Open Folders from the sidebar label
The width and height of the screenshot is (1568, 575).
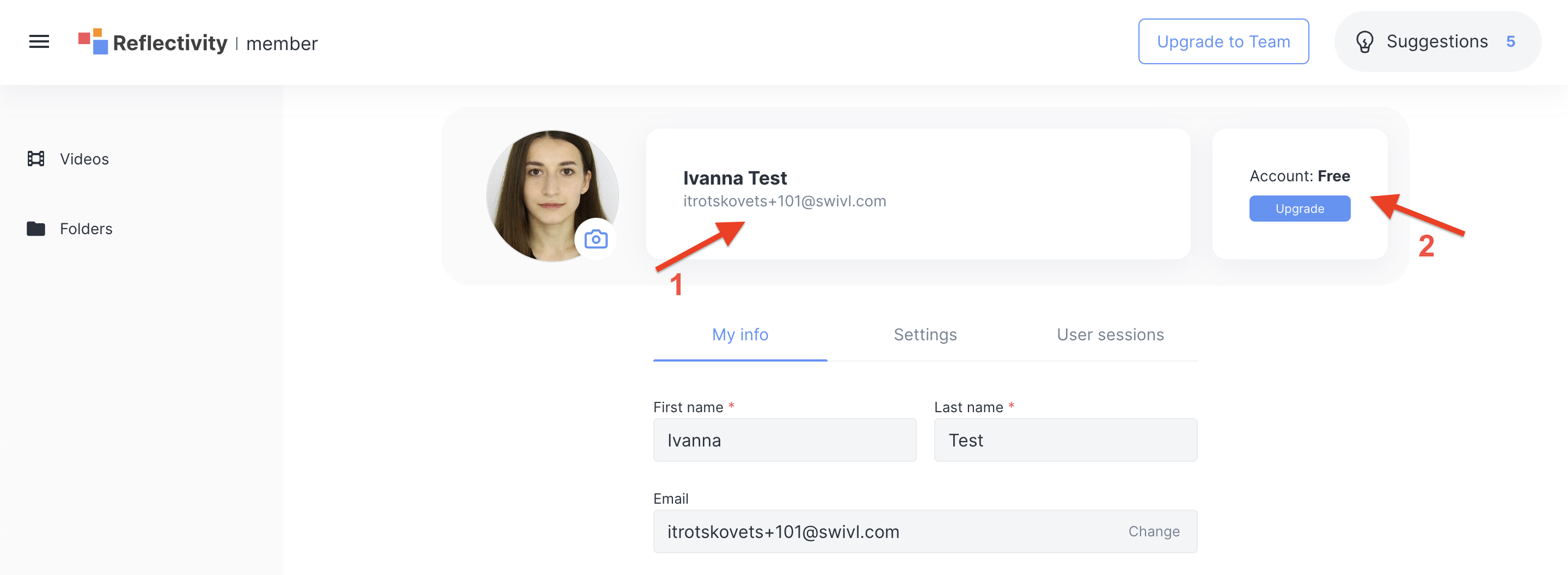86,229
